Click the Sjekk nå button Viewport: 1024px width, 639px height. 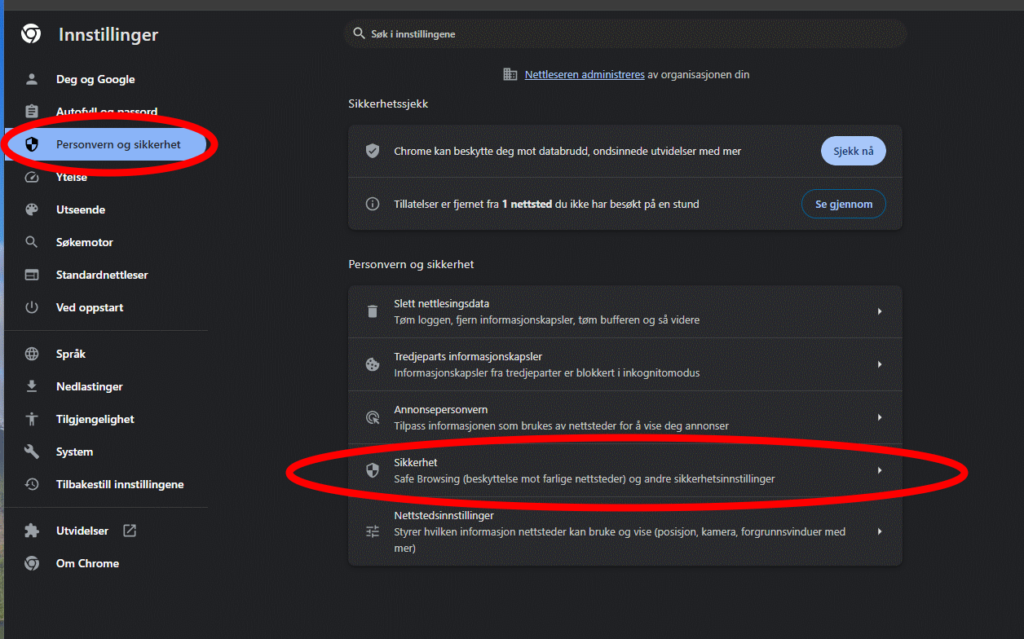[853, 151]
